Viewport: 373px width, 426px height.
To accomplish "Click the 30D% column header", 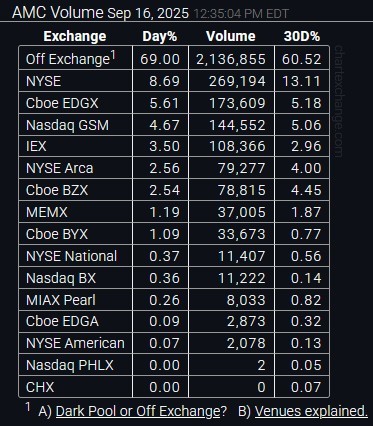I will coord(302,36).
